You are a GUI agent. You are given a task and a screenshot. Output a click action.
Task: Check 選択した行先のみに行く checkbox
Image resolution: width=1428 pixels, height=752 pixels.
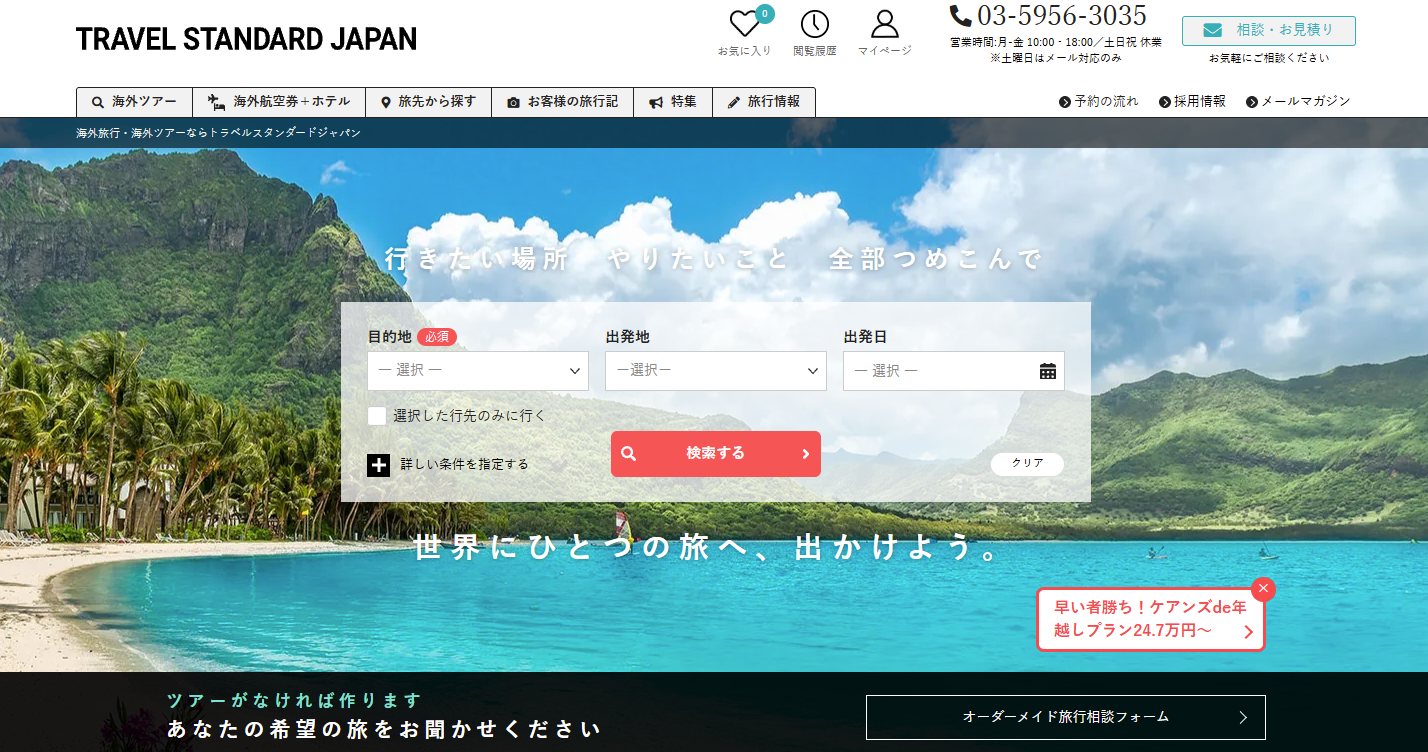click(377, 416)
